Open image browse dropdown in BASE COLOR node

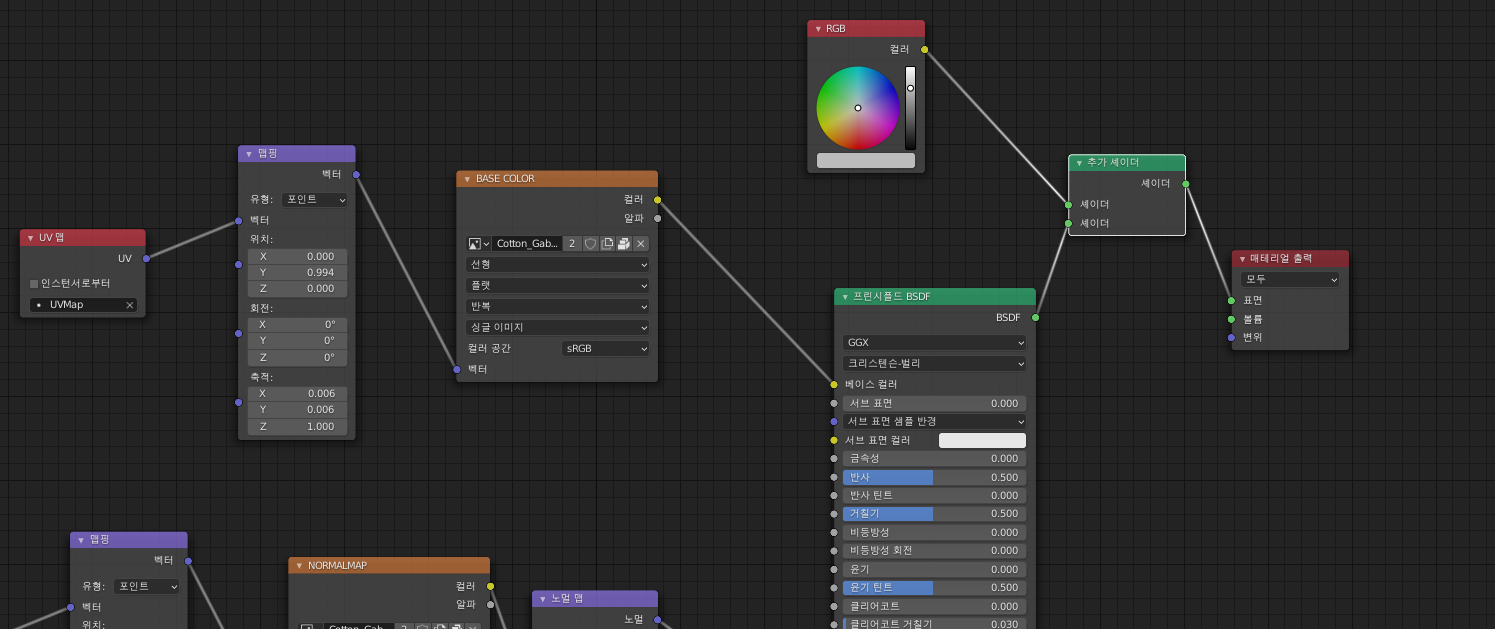point(478,243)
